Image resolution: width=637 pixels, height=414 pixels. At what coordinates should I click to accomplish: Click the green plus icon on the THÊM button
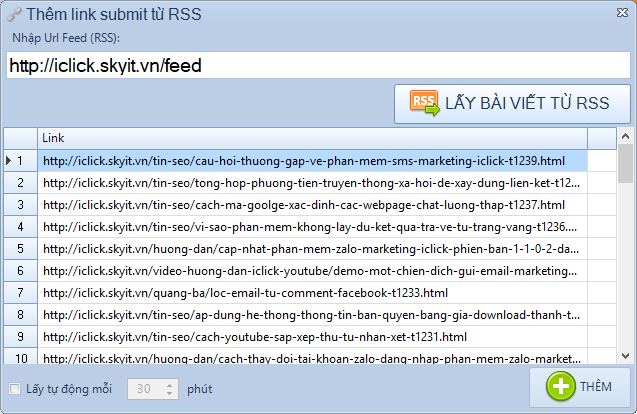[x=561, y=386]
